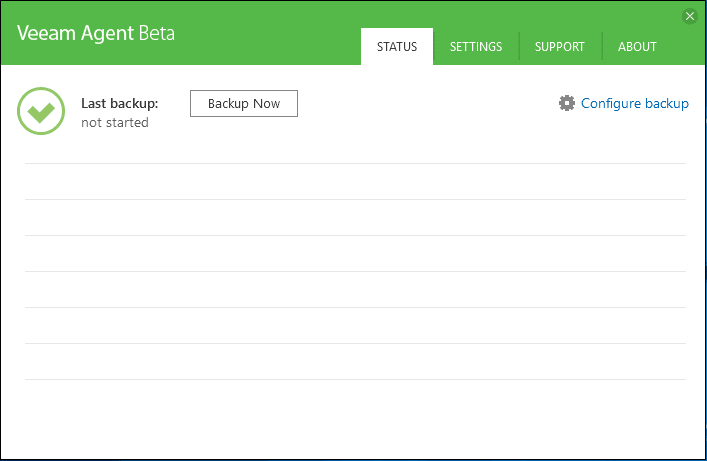Click the blank area below the last divider
This screenshot has height=461, width=707.
point(355,418)
